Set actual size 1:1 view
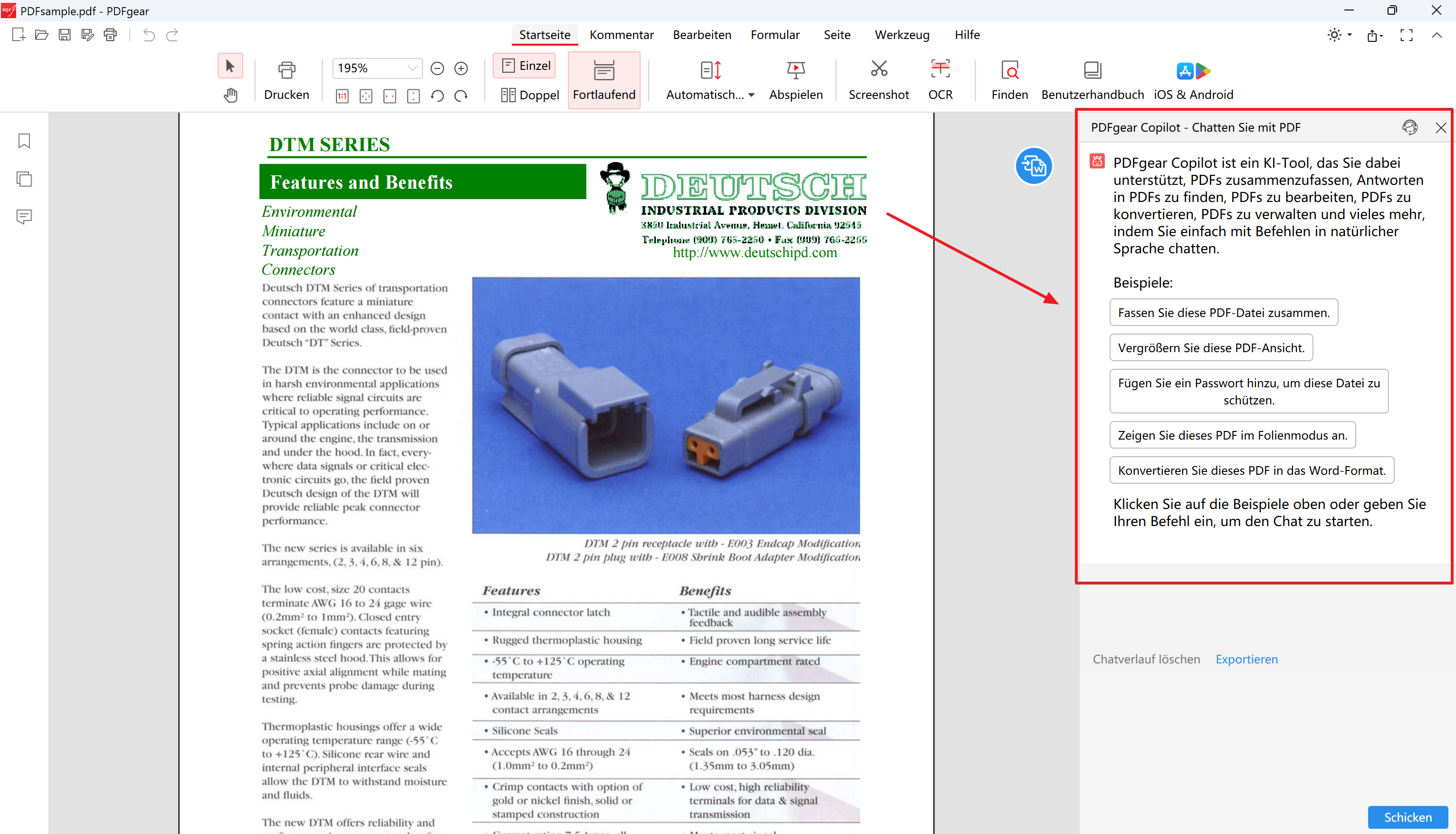The image size is (1456, 834). (342, 96)
